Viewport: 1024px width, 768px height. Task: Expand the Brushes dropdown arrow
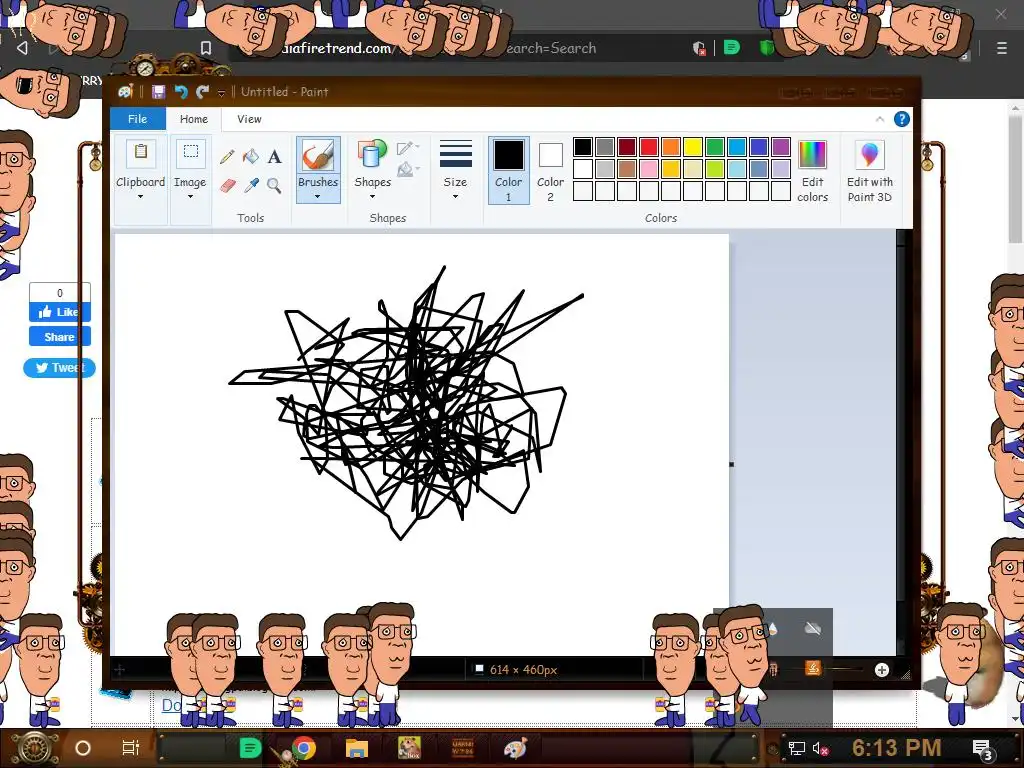coord(318,197)
